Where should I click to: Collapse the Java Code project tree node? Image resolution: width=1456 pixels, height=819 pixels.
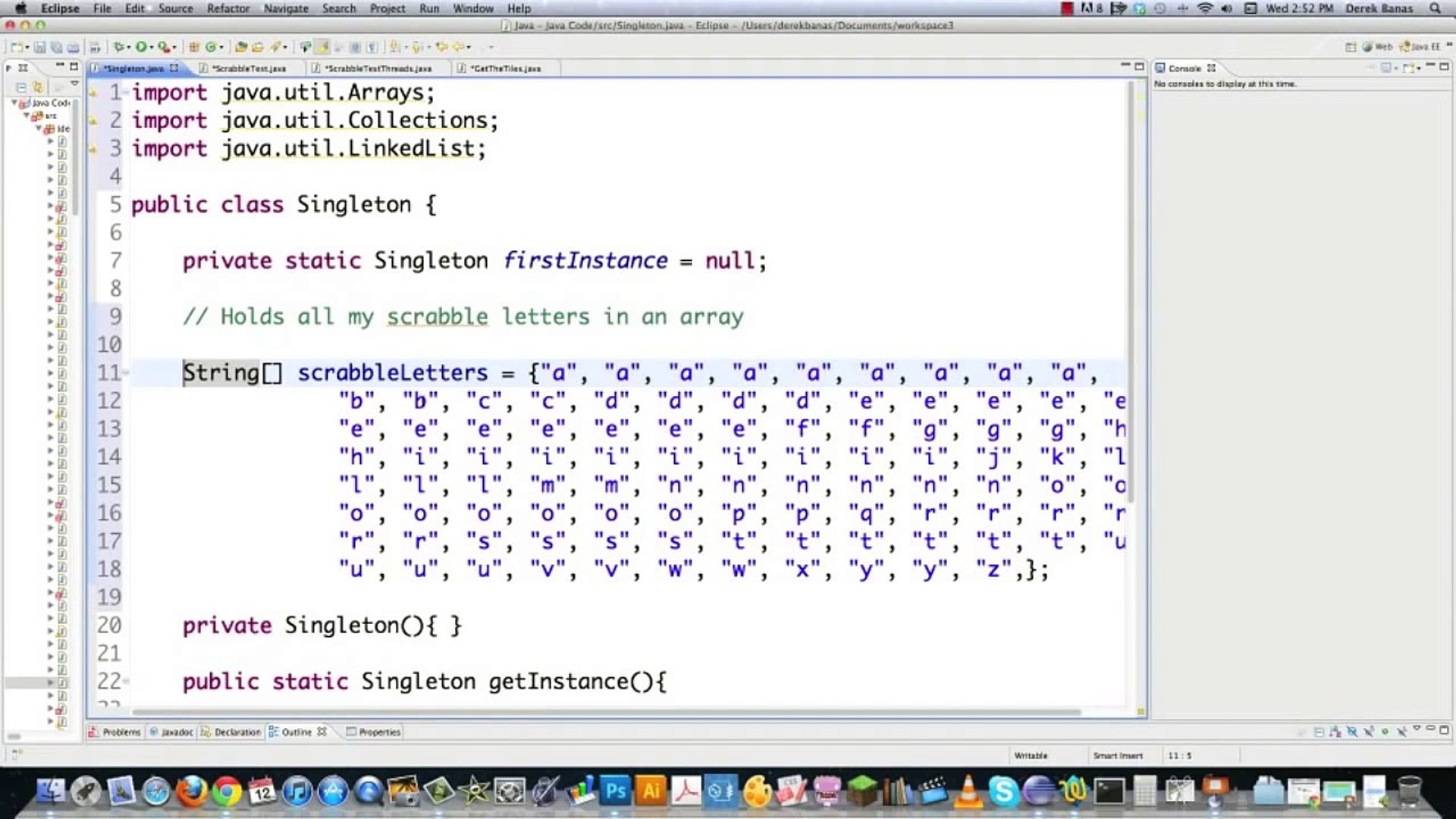tap(14, 102)
